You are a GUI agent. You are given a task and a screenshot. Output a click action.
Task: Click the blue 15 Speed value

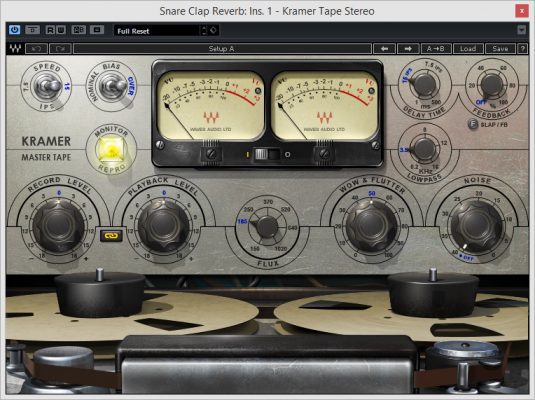(x=67, y=86)
